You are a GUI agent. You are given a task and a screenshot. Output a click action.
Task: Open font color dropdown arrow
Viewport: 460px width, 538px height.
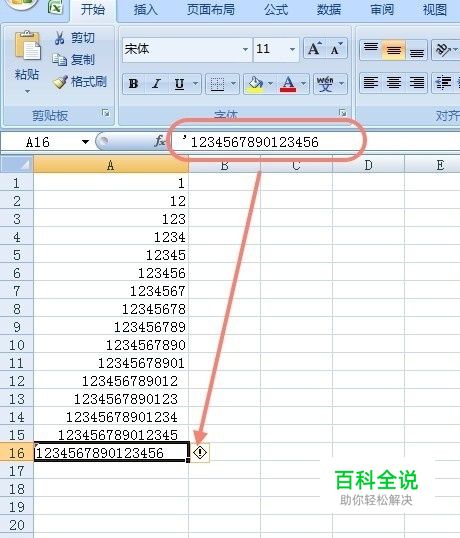(304, 83)
